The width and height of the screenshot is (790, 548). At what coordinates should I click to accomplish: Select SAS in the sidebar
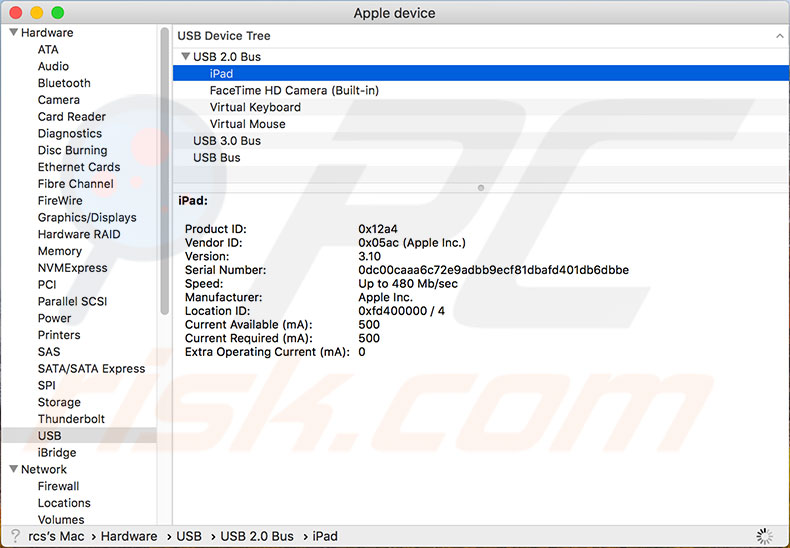tap(49, 352)
